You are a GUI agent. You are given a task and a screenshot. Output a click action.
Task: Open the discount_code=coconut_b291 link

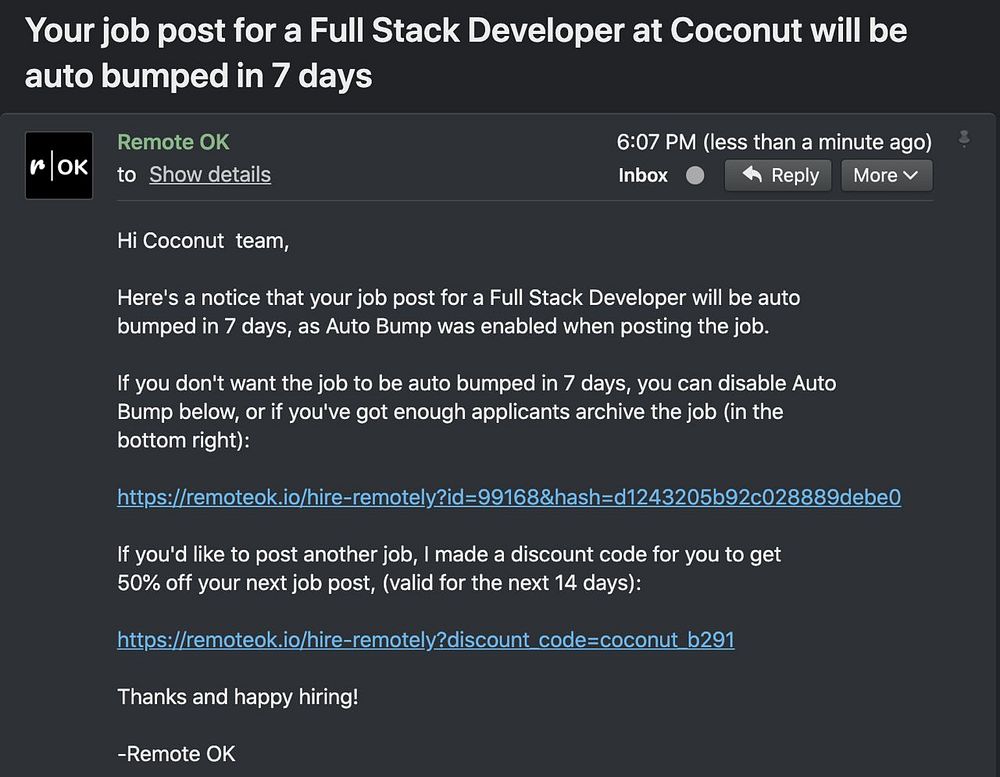(x=426, y=639)
